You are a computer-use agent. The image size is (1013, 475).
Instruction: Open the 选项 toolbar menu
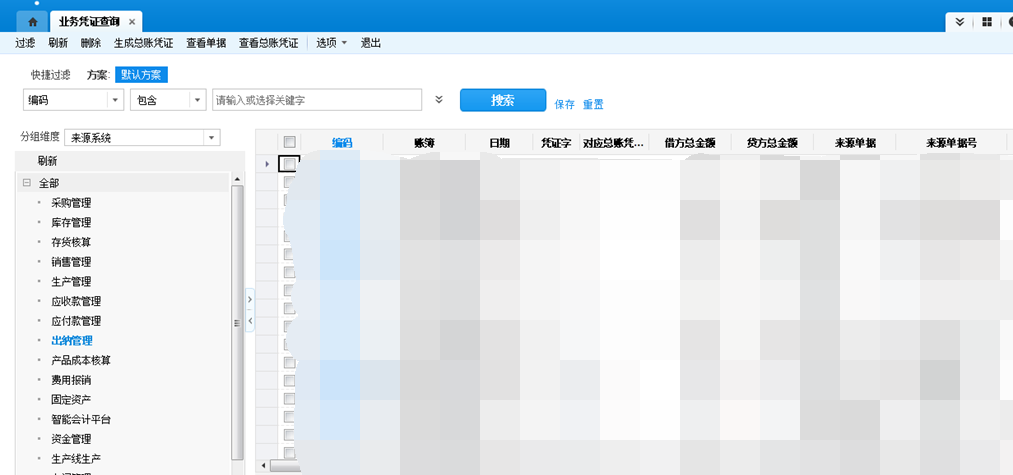332,43
